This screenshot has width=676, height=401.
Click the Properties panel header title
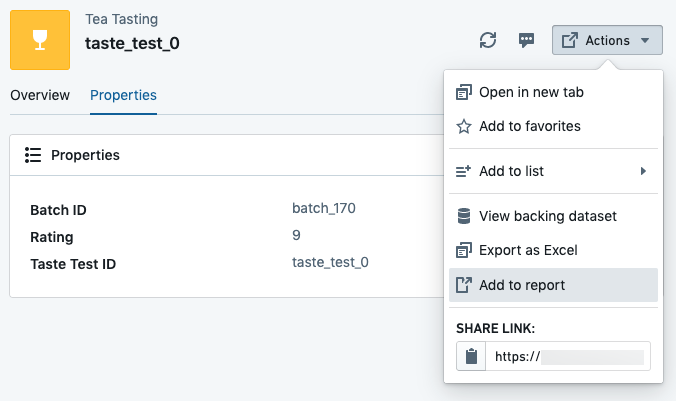[x=85, y=155]
